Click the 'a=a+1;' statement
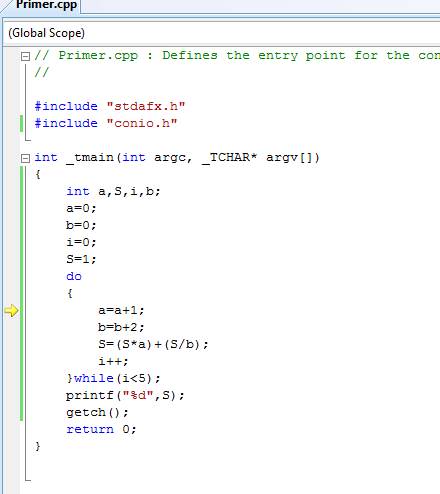Screen dimensions: 440x494 (x=121, y=311)
